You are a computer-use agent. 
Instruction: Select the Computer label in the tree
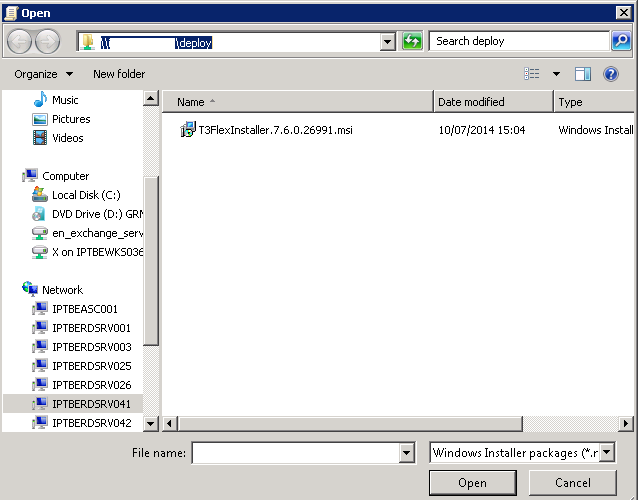point(66,176)
